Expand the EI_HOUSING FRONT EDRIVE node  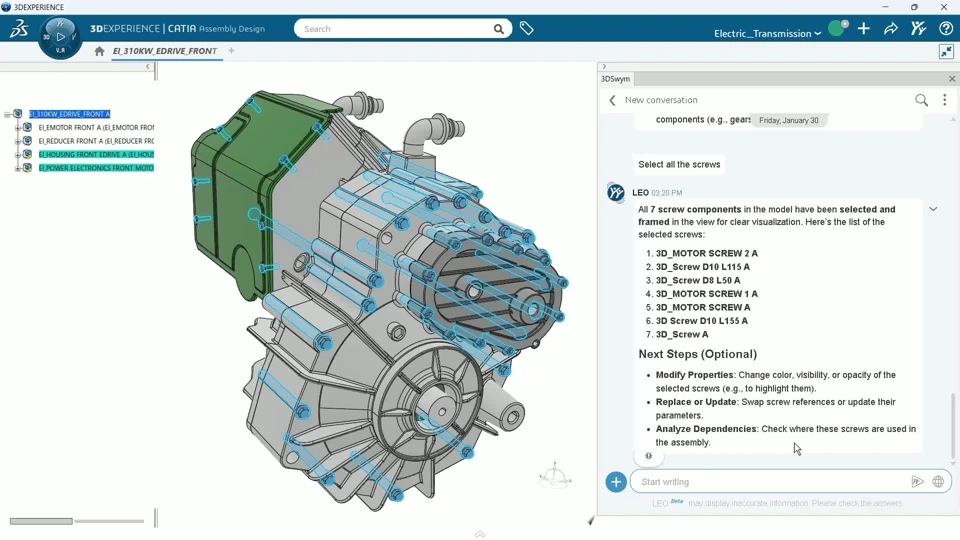click(18, 155)
